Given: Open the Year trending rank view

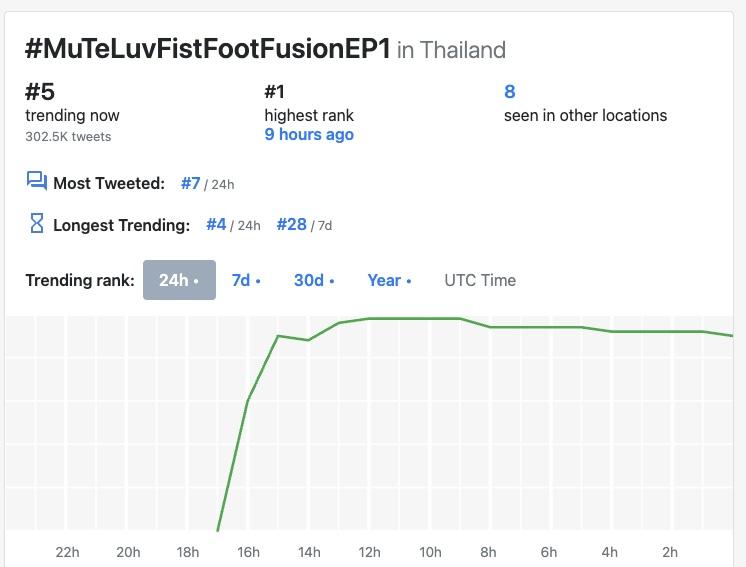Looking at the screenshot, I should click(x=389, y=280).
